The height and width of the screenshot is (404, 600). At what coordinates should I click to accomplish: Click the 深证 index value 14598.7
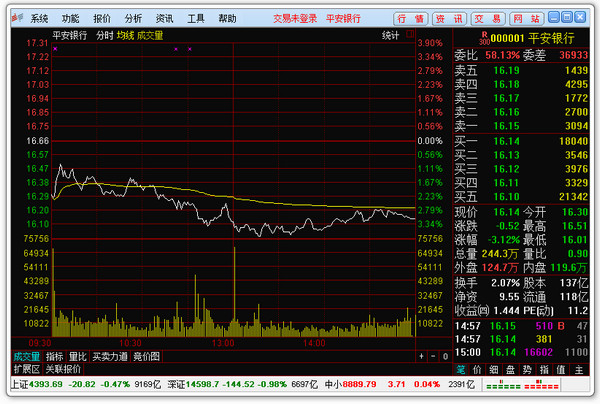pos(202,384)
